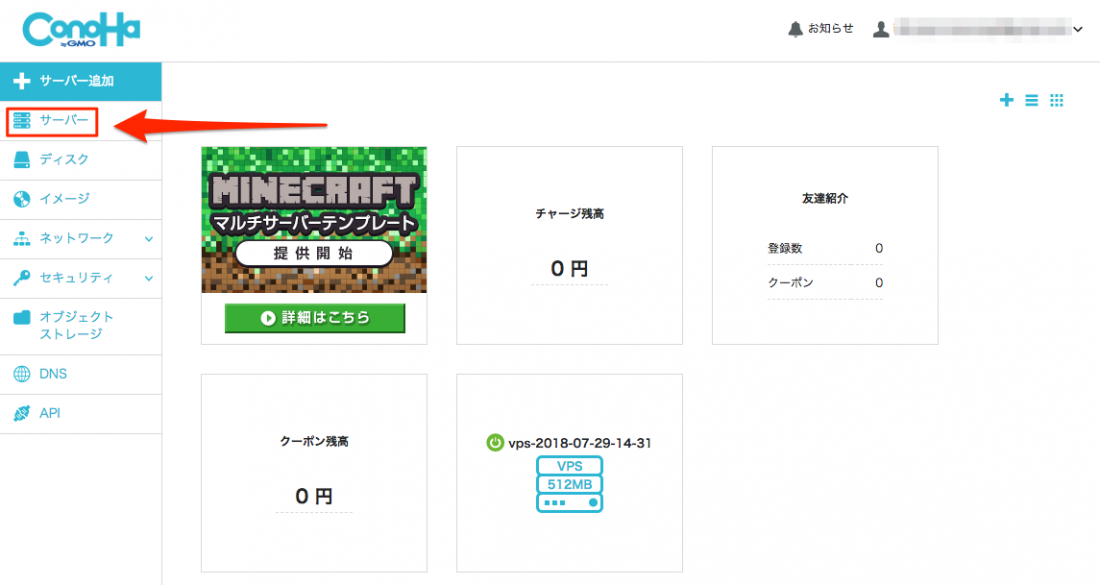Open the account dropdown arrow

(1078, 29)
